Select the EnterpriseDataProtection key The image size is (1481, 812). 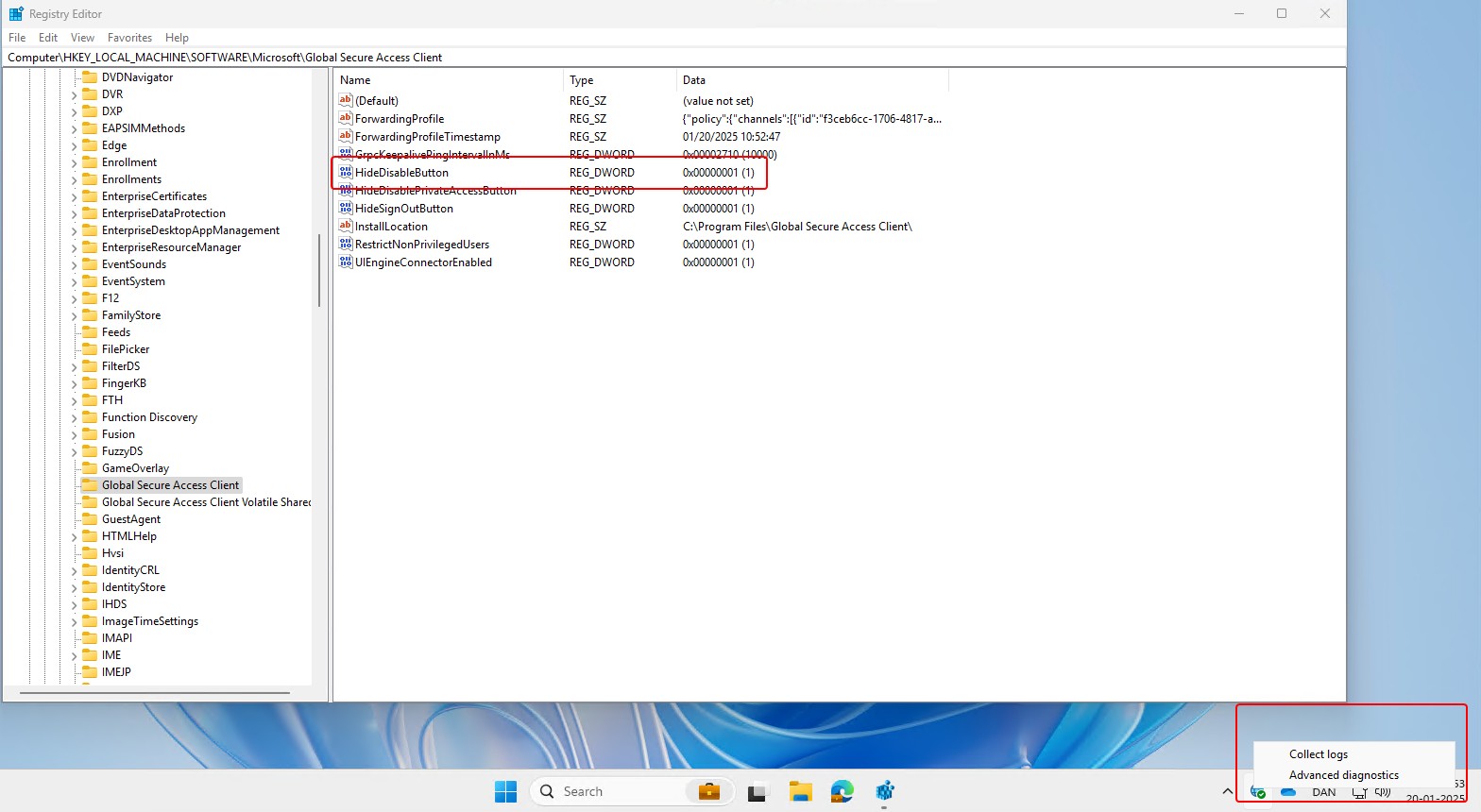(x=163, y=213)
